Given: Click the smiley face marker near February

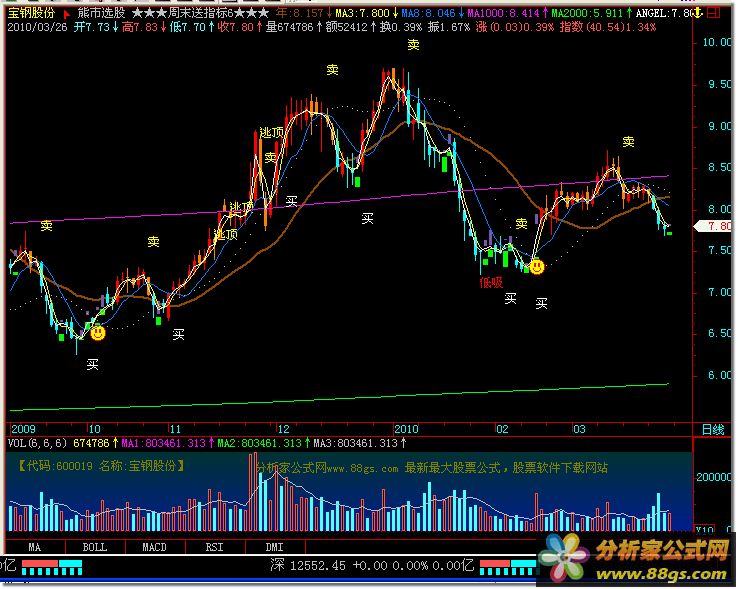Looking at the screenshot, I should tap(537, 267).
